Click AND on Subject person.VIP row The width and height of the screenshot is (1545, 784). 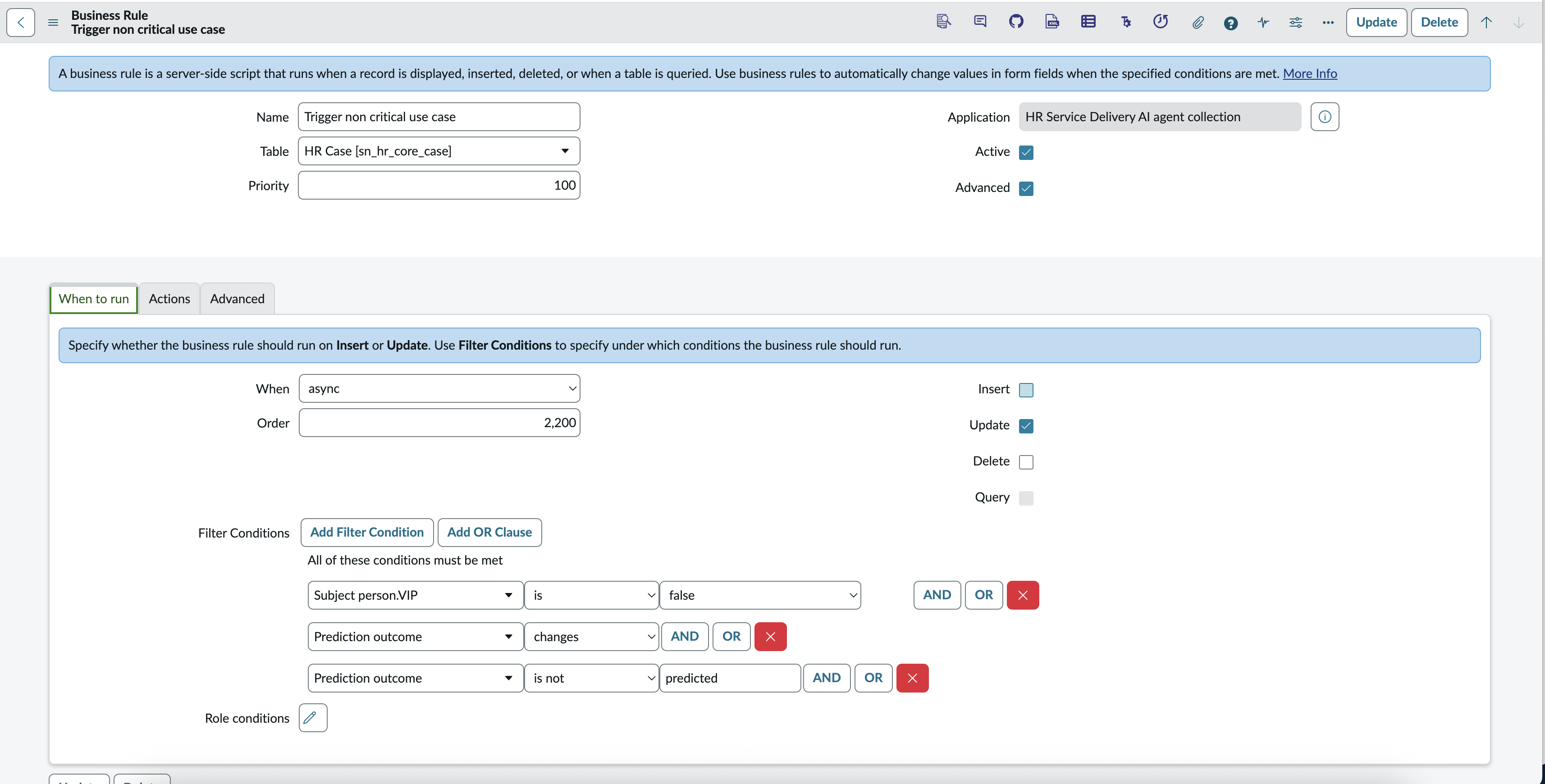tap(937, 595)
